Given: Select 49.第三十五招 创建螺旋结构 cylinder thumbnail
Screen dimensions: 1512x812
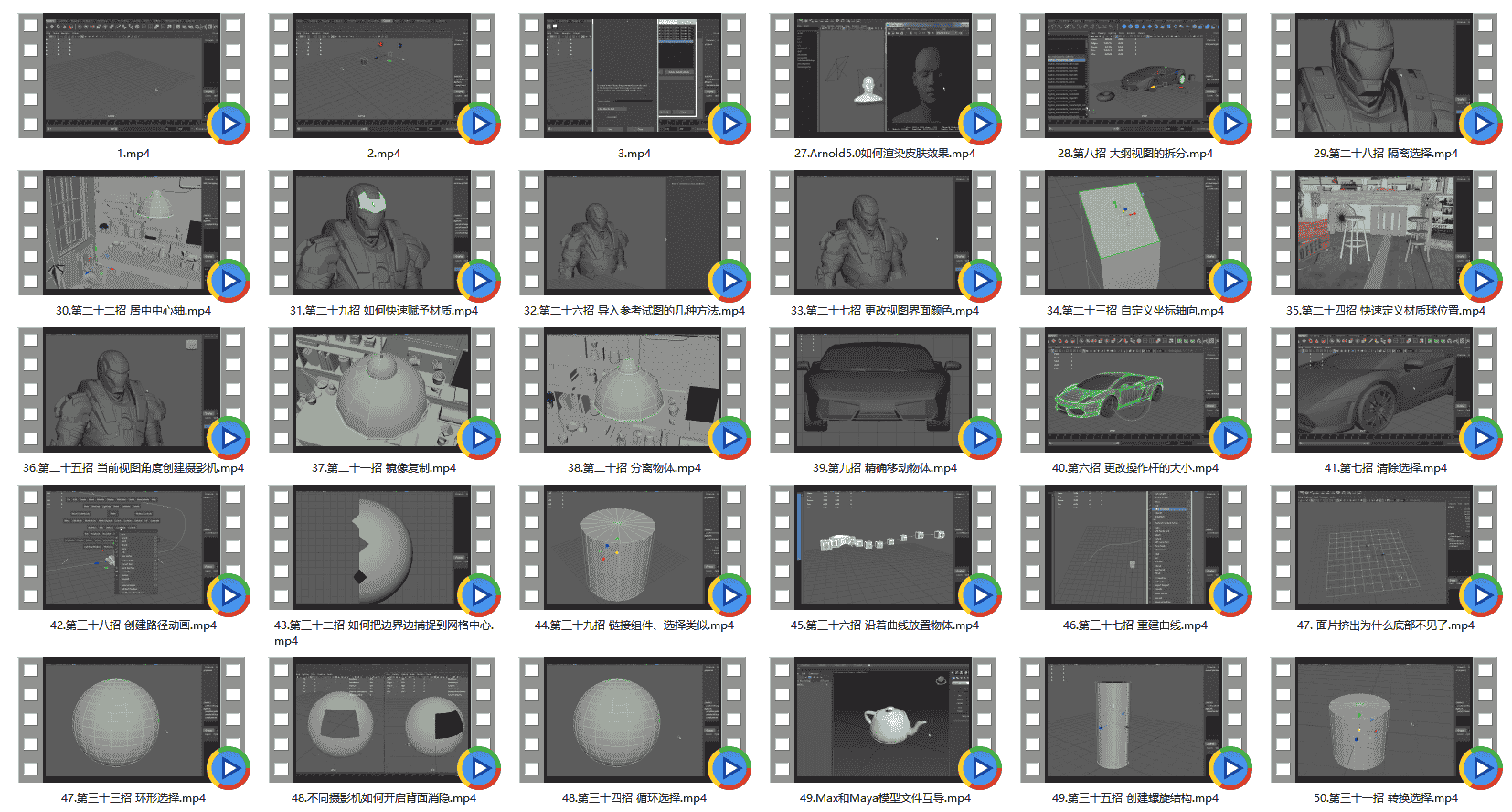Looking at the screenshot, I should (x=1134, y=721).
